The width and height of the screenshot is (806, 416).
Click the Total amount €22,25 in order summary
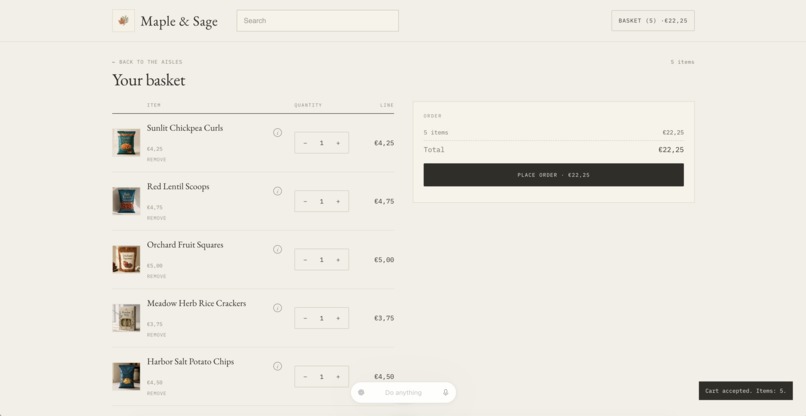click(671, 150)
